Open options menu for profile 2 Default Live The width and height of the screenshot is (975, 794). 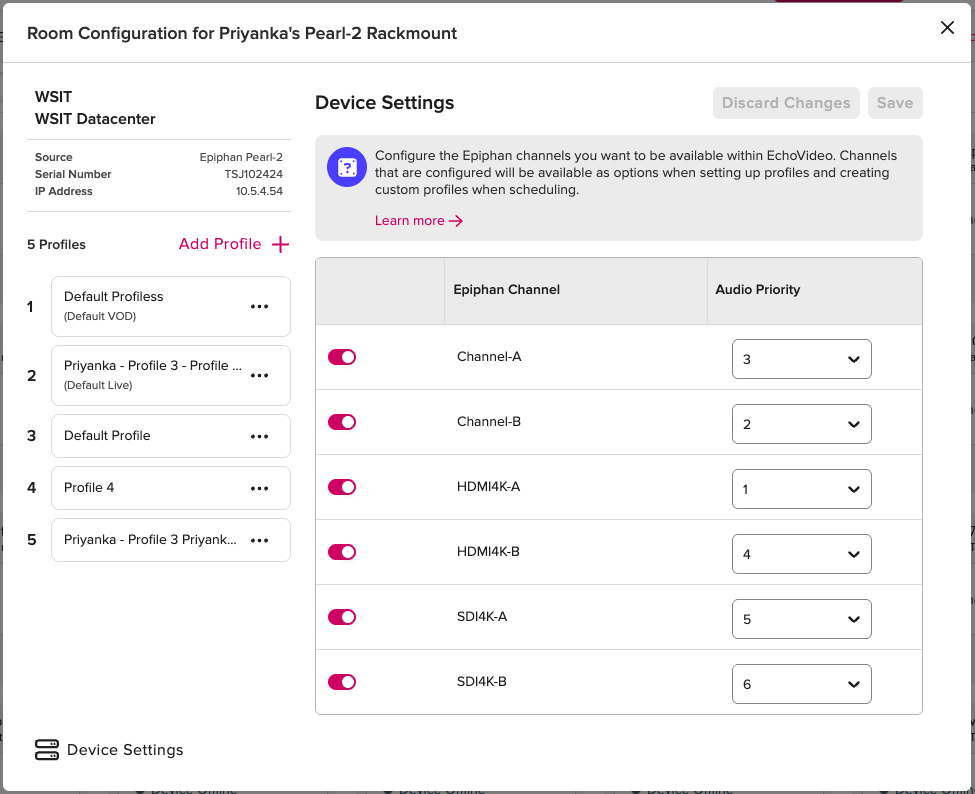pos(259,376)
